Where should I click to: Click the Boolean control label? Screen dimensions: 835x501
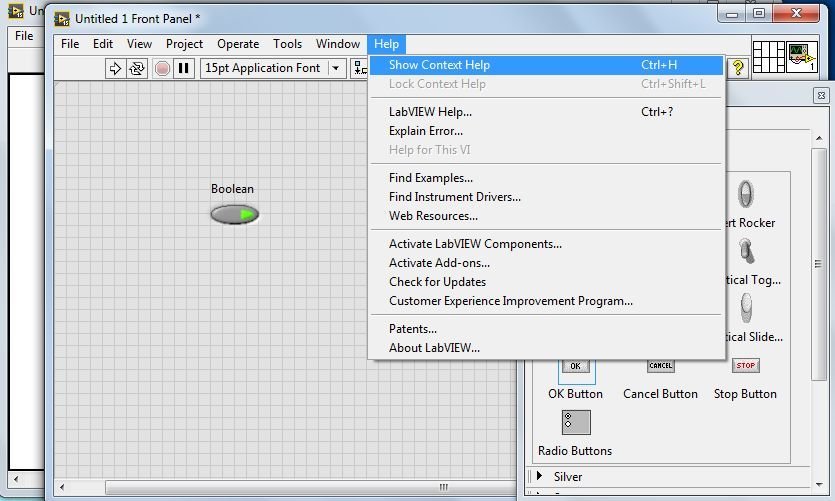click(232, 189)
